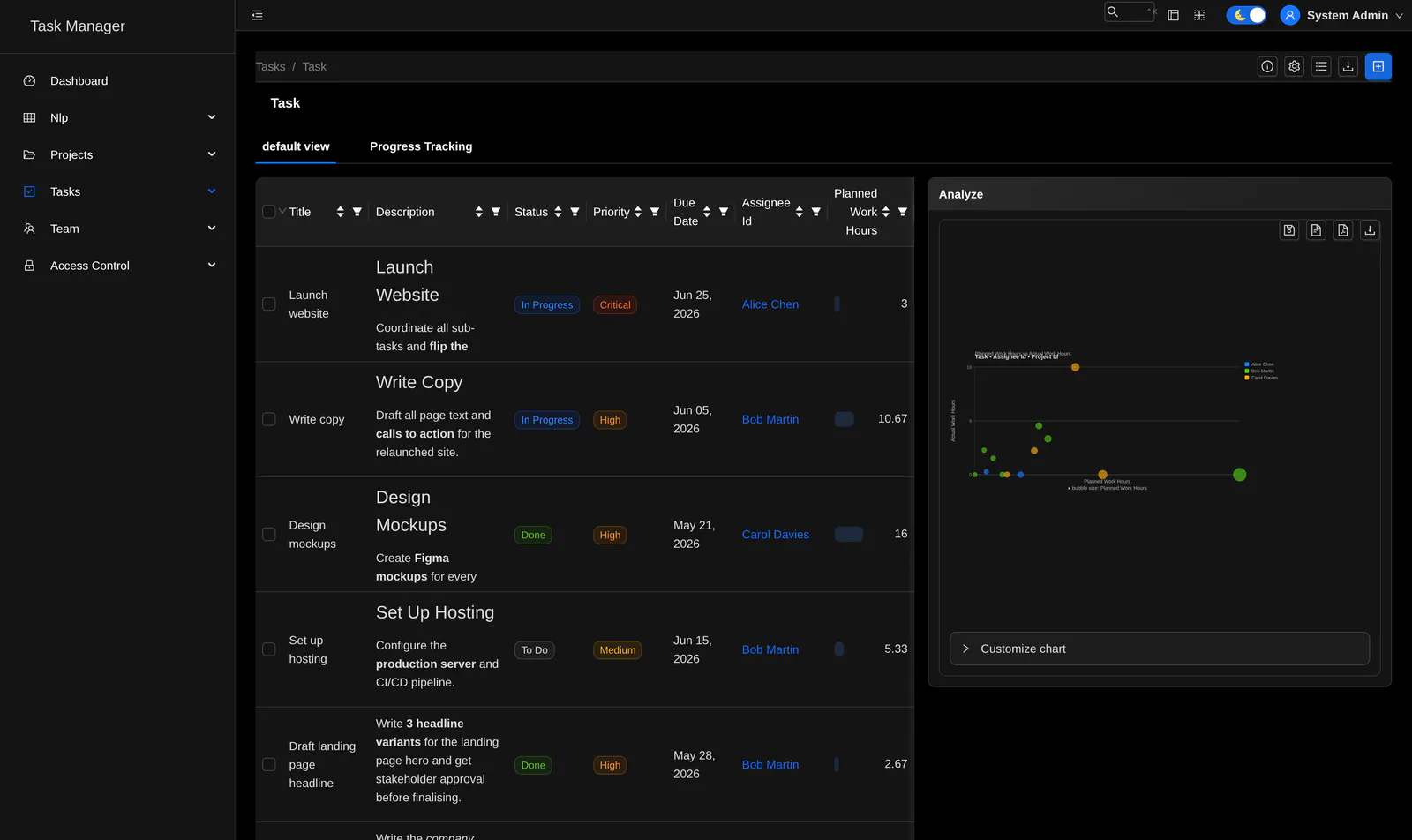Click the large green bubble in chart
The height and width of the screenshot is (840, 1412).
coord(1240,475)
